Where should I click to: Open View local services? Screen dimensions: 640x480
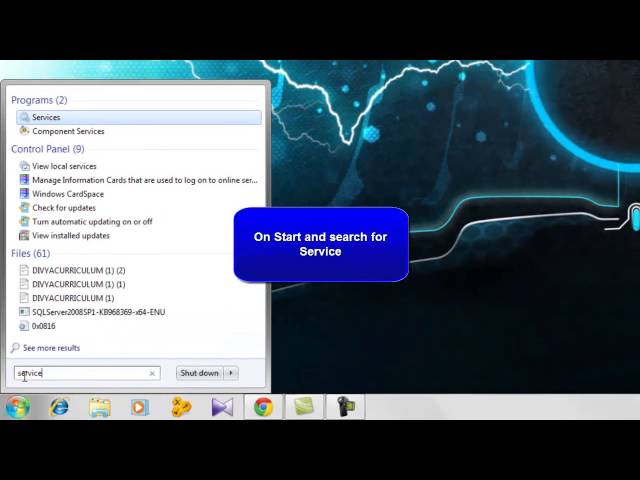(x=64, y=167)
